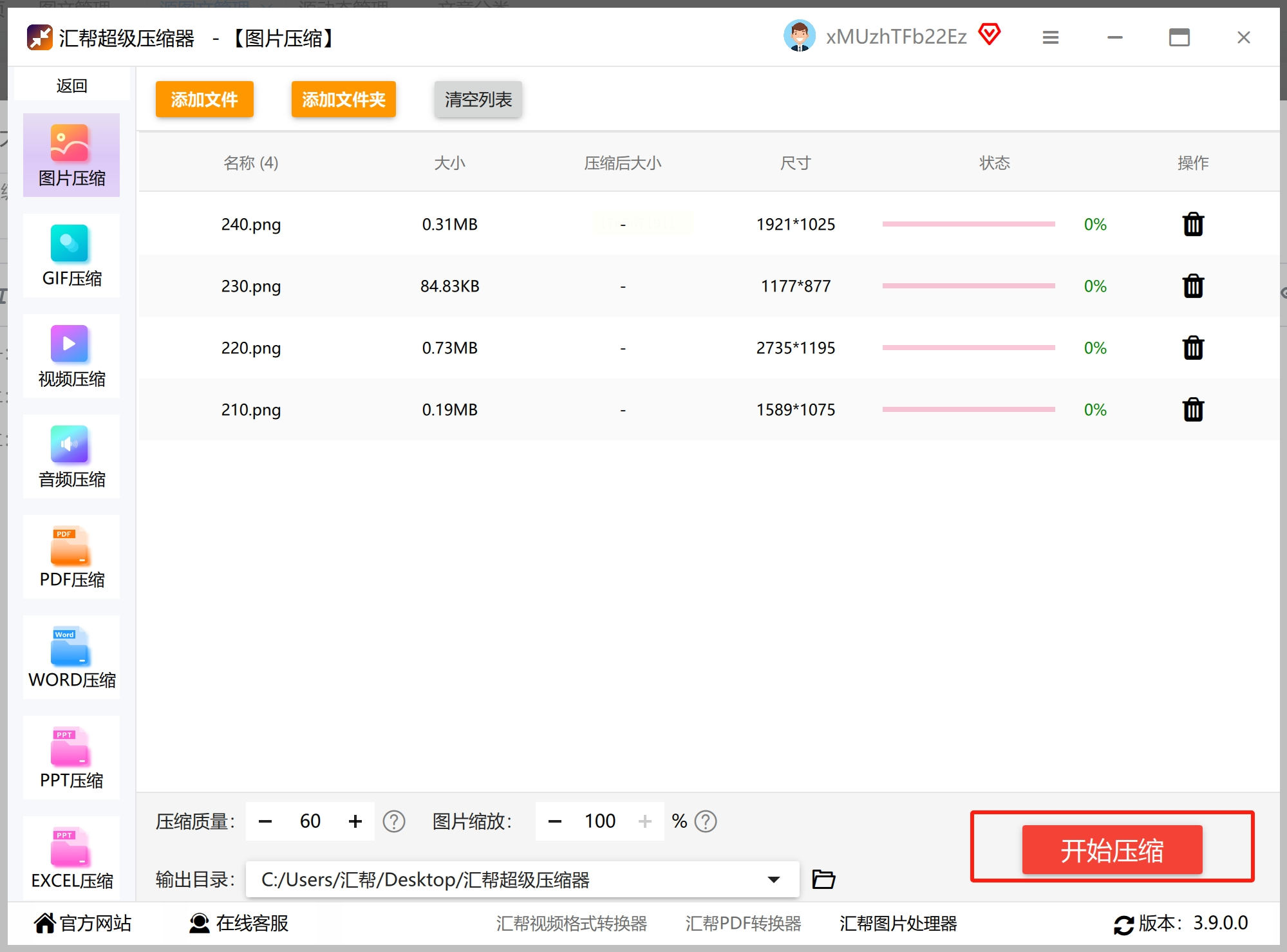Clear the file list with 清空列表
The image size is (1287, 952).
pyautogui.click(x=478, y=100)
